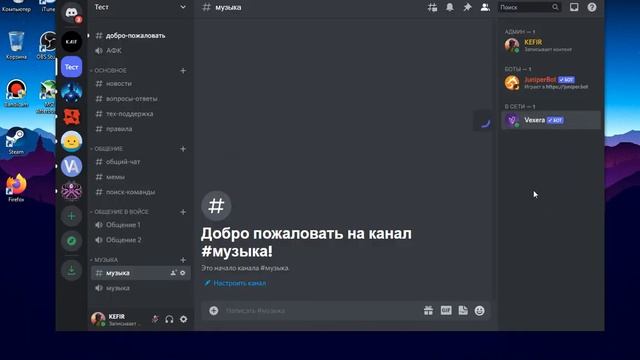Select JuniperBot in member list
This screenshot has width=640, height=360.
[551, 83]
